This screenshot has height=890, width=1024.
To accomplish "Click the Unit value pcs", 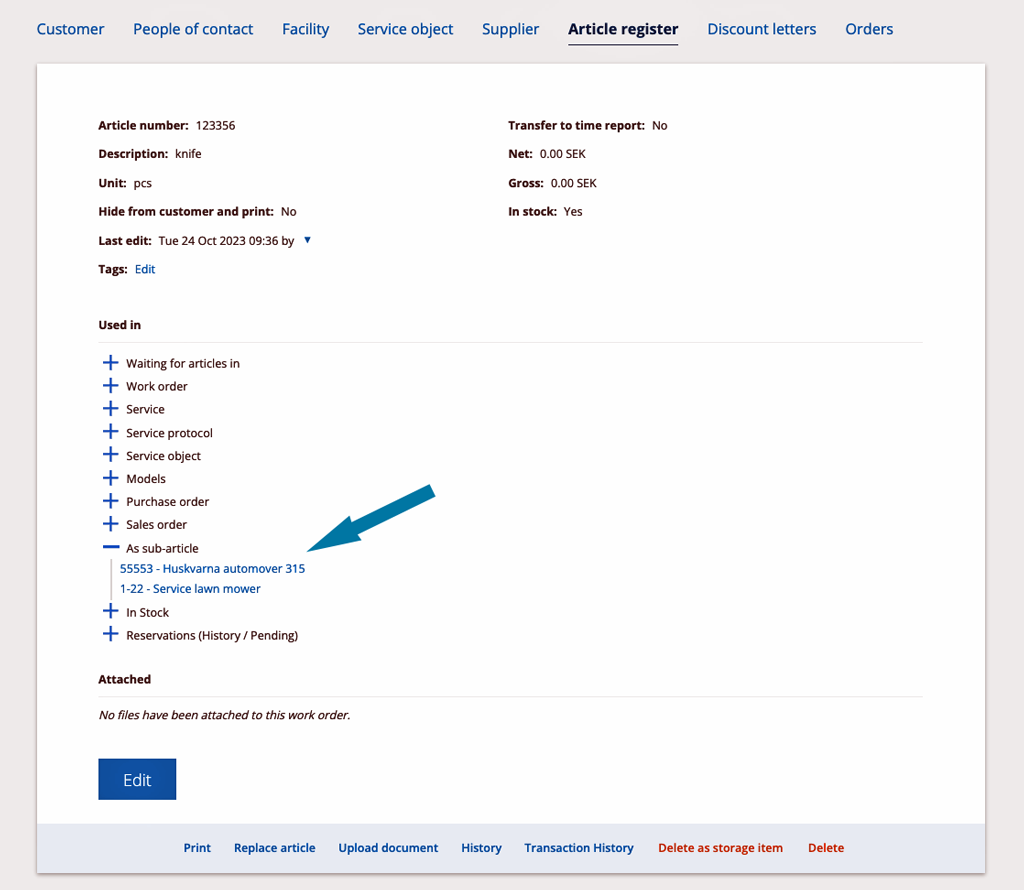I will click(142, 183).
